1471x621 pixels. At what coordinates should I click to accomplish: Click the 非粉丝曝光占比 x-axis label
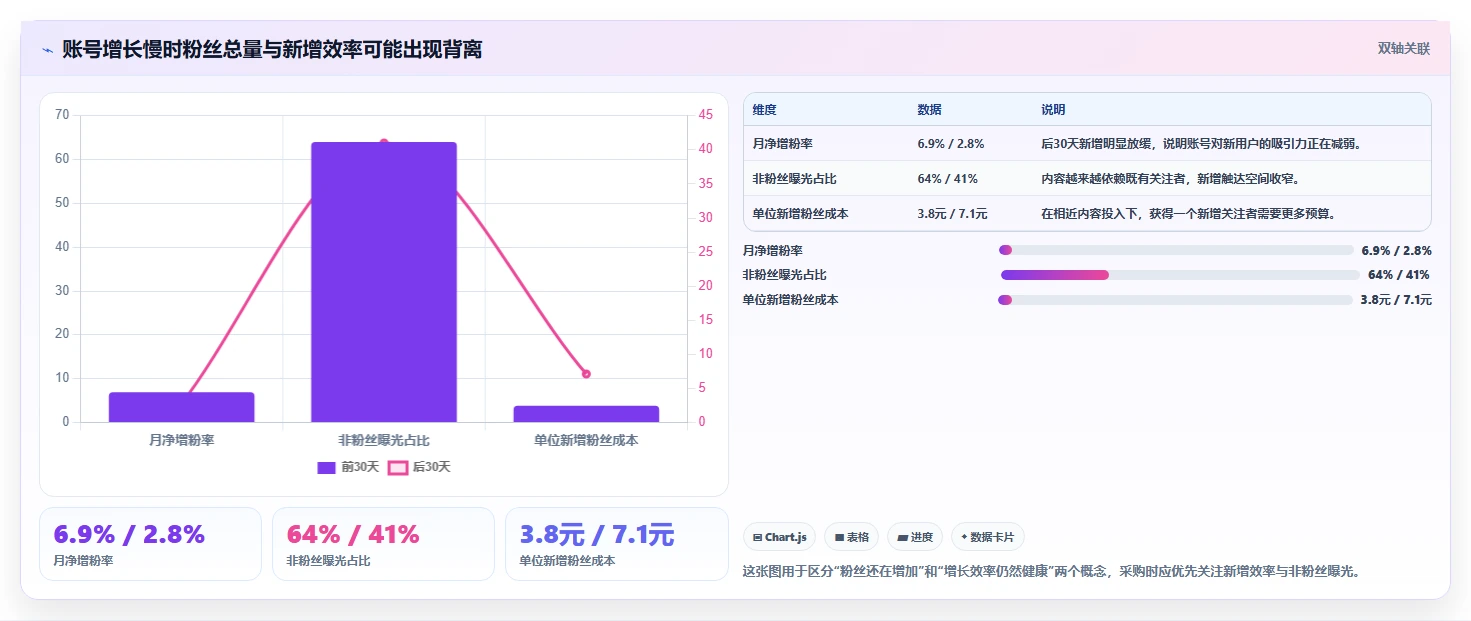384,440
